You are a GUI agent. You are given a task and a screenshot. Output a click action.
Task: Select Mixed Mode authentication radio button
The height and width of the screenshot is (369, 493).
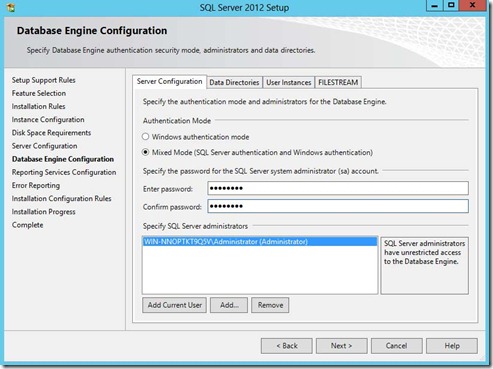click(x=145, y=152)
